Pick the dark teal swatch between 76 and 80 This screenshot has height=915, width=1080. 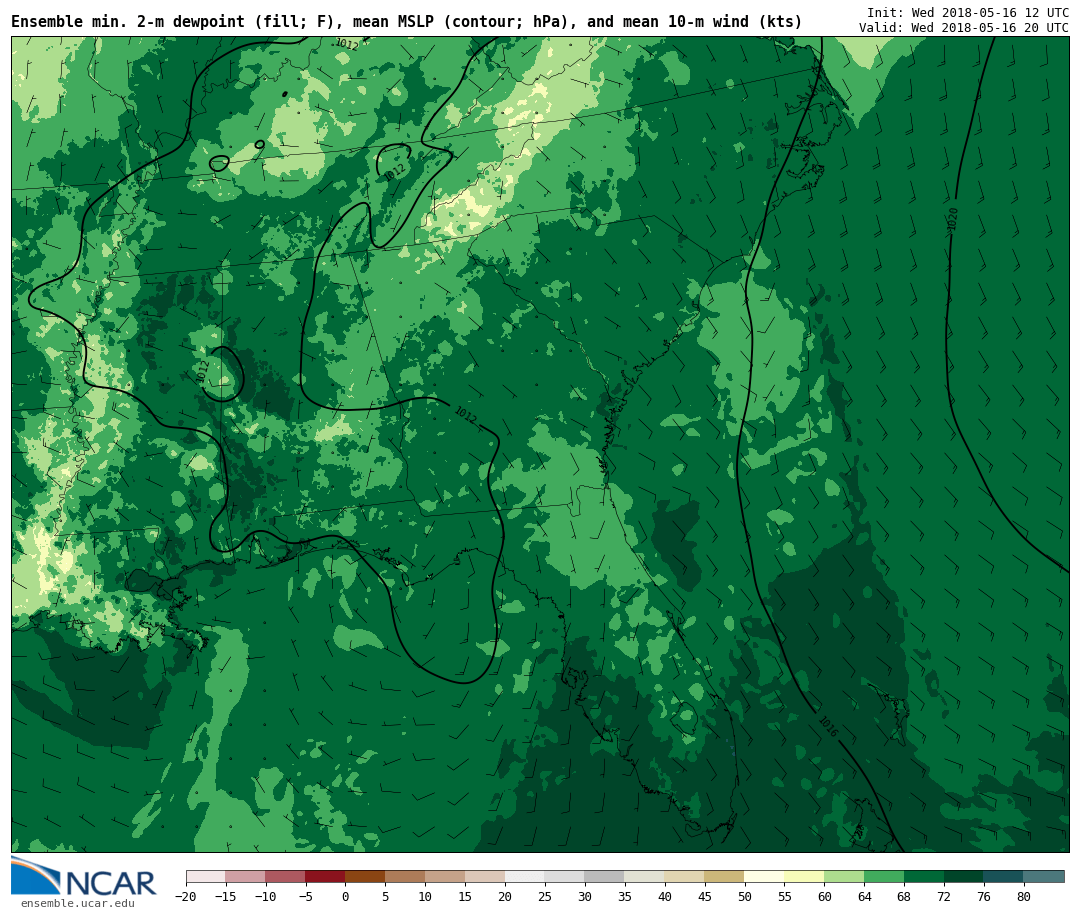pos(1005,876)
